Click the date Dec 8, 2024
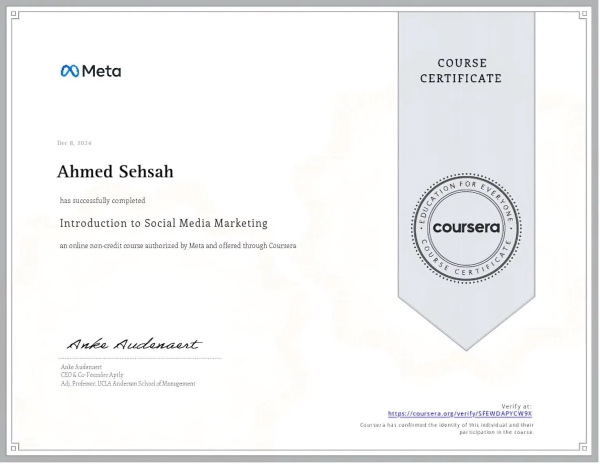The width and height of the screenshot is (600, 464). [x=74, y=143]
